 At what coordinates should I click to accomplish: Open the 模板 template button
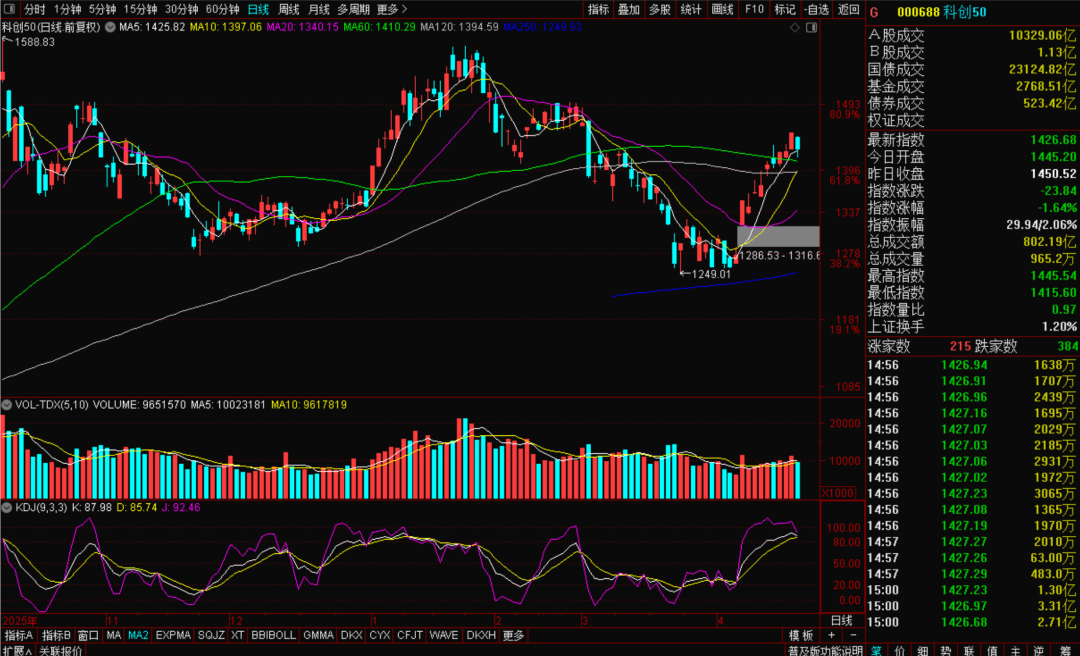click(x=801, y=635)
